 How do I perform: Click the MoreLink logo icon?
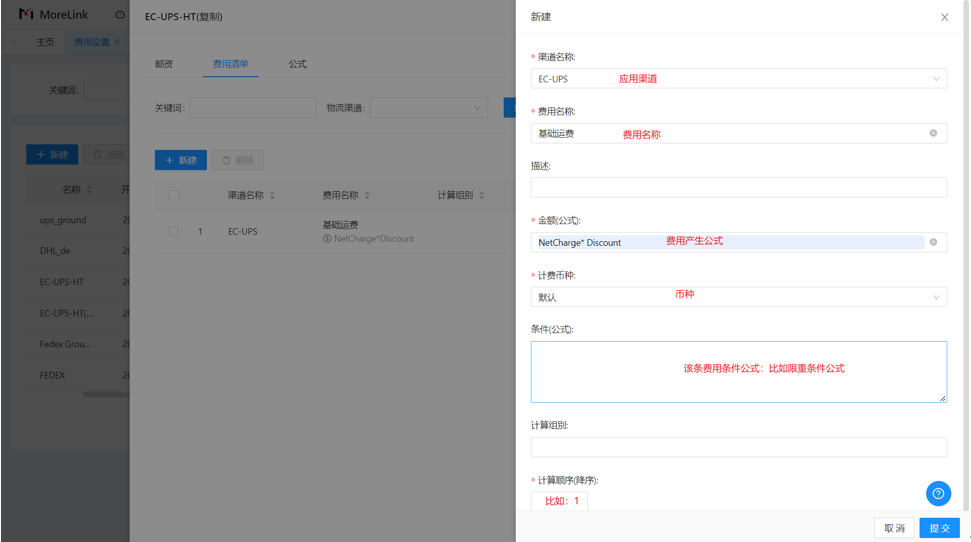[26, 15]
